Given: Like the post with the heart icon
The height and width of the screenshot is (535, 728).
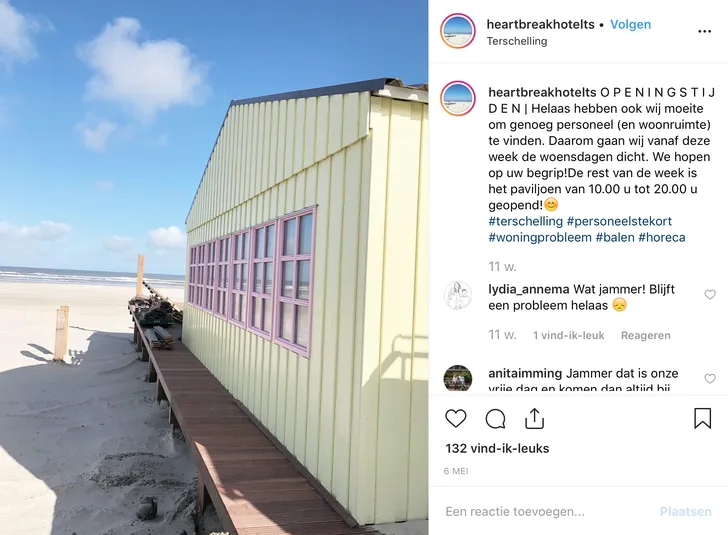Looking at the screenshot, I should pos(455,418).
